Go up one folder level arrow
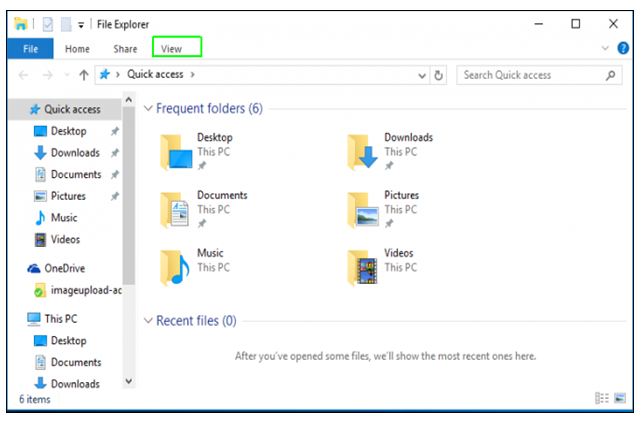Viewport: 641px width, 424px height. (84, 75)
